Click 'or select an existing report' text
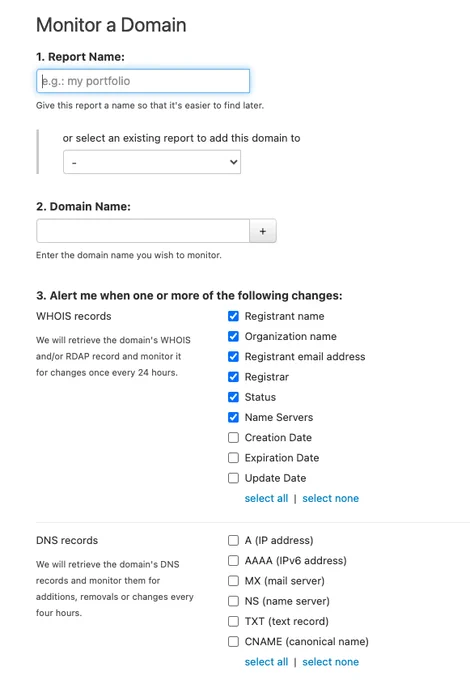470x680 pixels. pyautogui.click(x=181, y=138)
